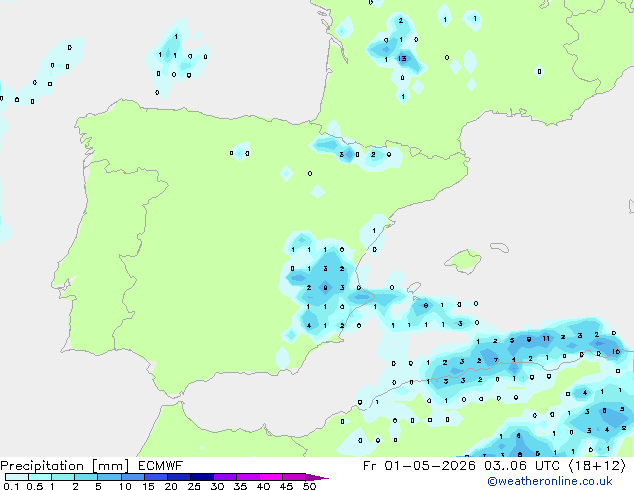Click the 40–45 mm magenta legend box
The image size is (634, 490).
pyautogui.click(x=271, y=477)
